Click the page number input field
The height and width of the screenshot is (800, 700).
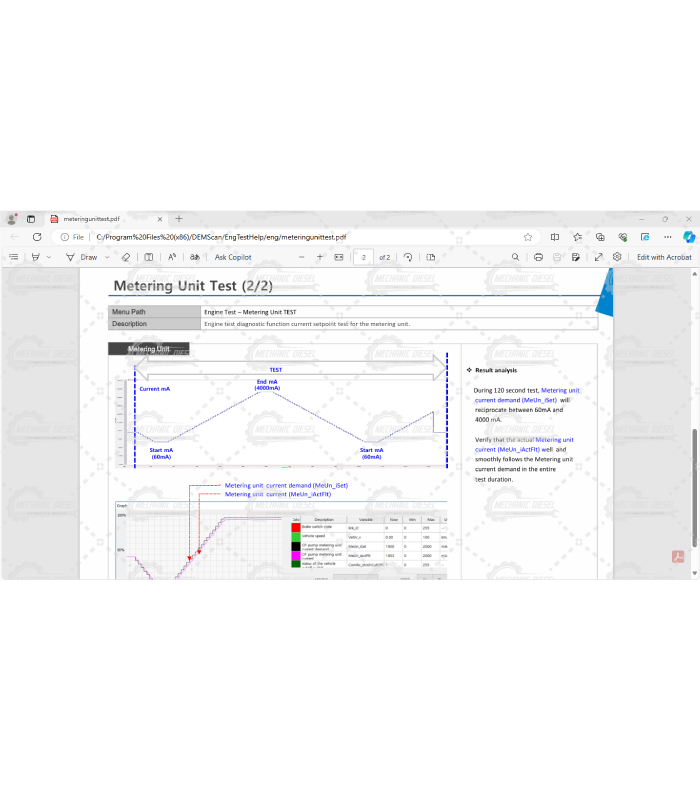[364, 257]
